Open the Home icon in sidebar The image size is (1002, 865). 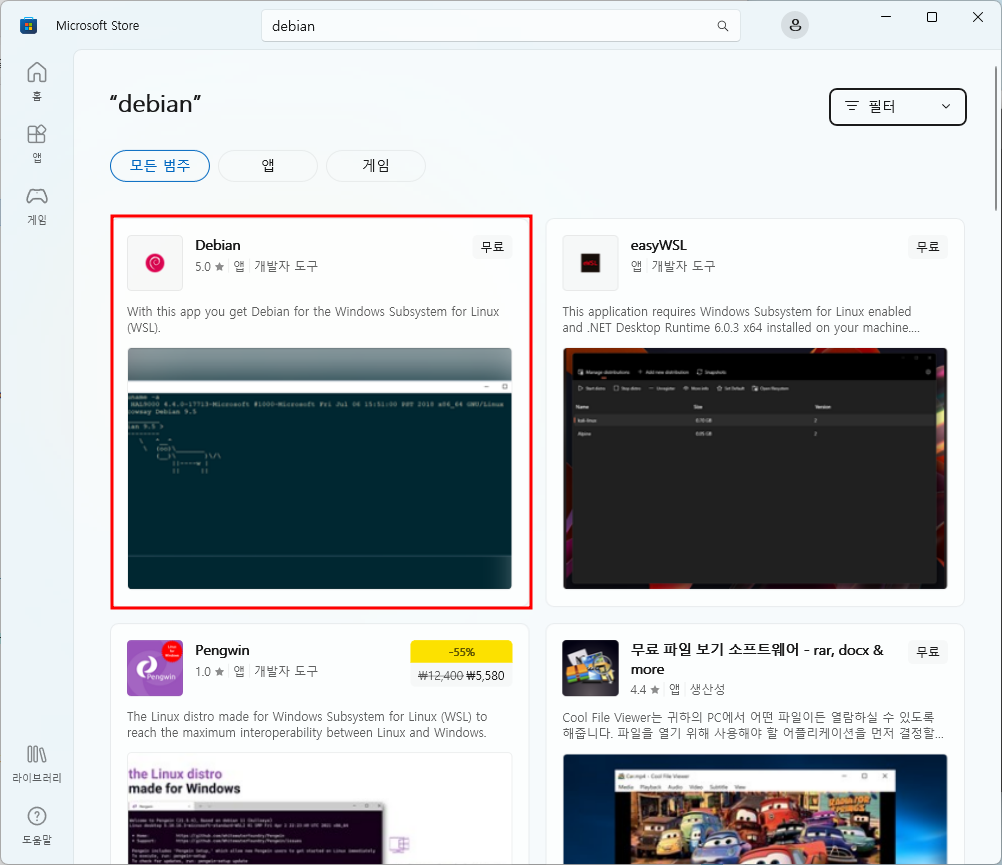[x=36, y=81]
